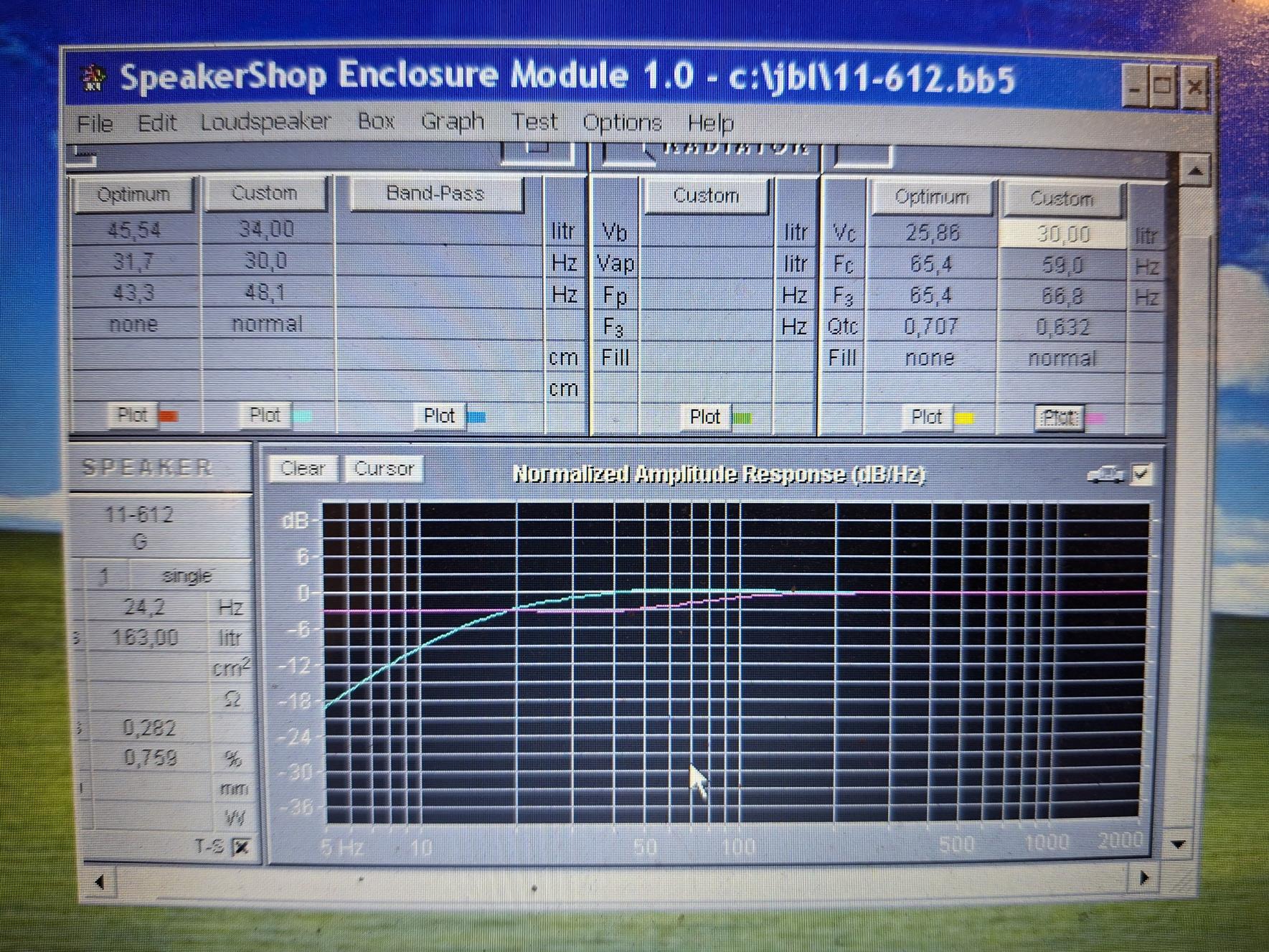Expand the Options menu

tap(621, 123)
